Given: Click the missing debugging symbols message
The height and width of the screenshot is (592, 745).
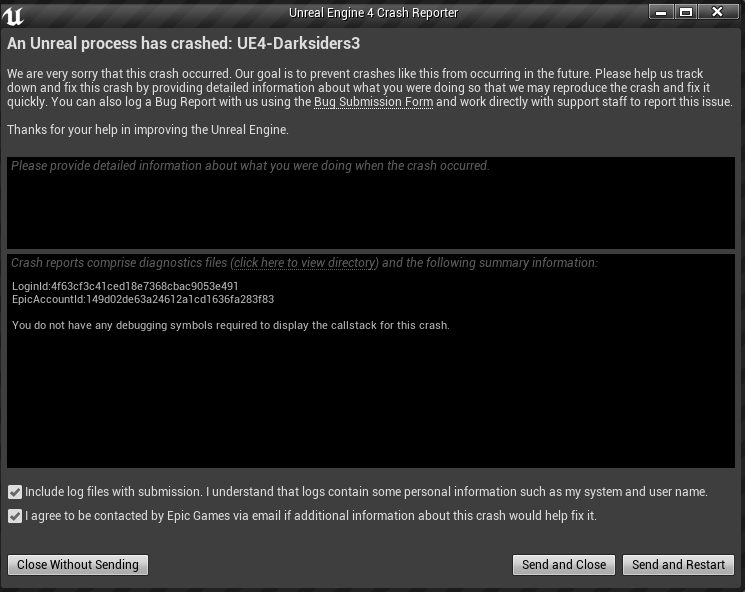Looking at the screenshot, I should tap(230, 325).
